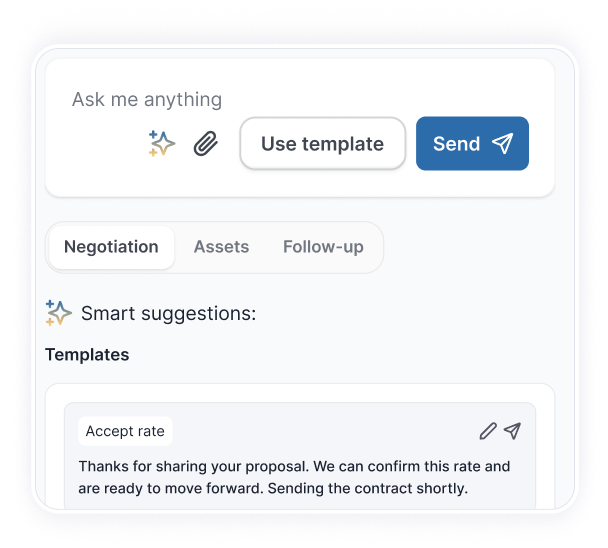Click the word Send on the button
608x548 pixels.
click(x=456, y=144)
